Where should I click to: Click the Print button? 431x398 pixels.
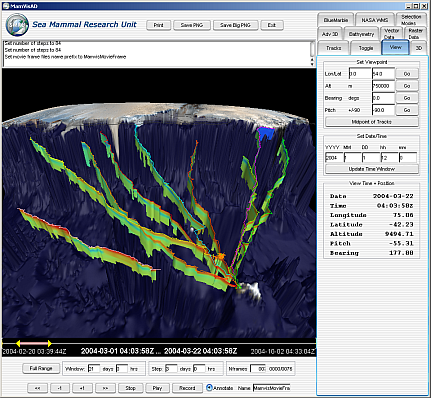159,25
